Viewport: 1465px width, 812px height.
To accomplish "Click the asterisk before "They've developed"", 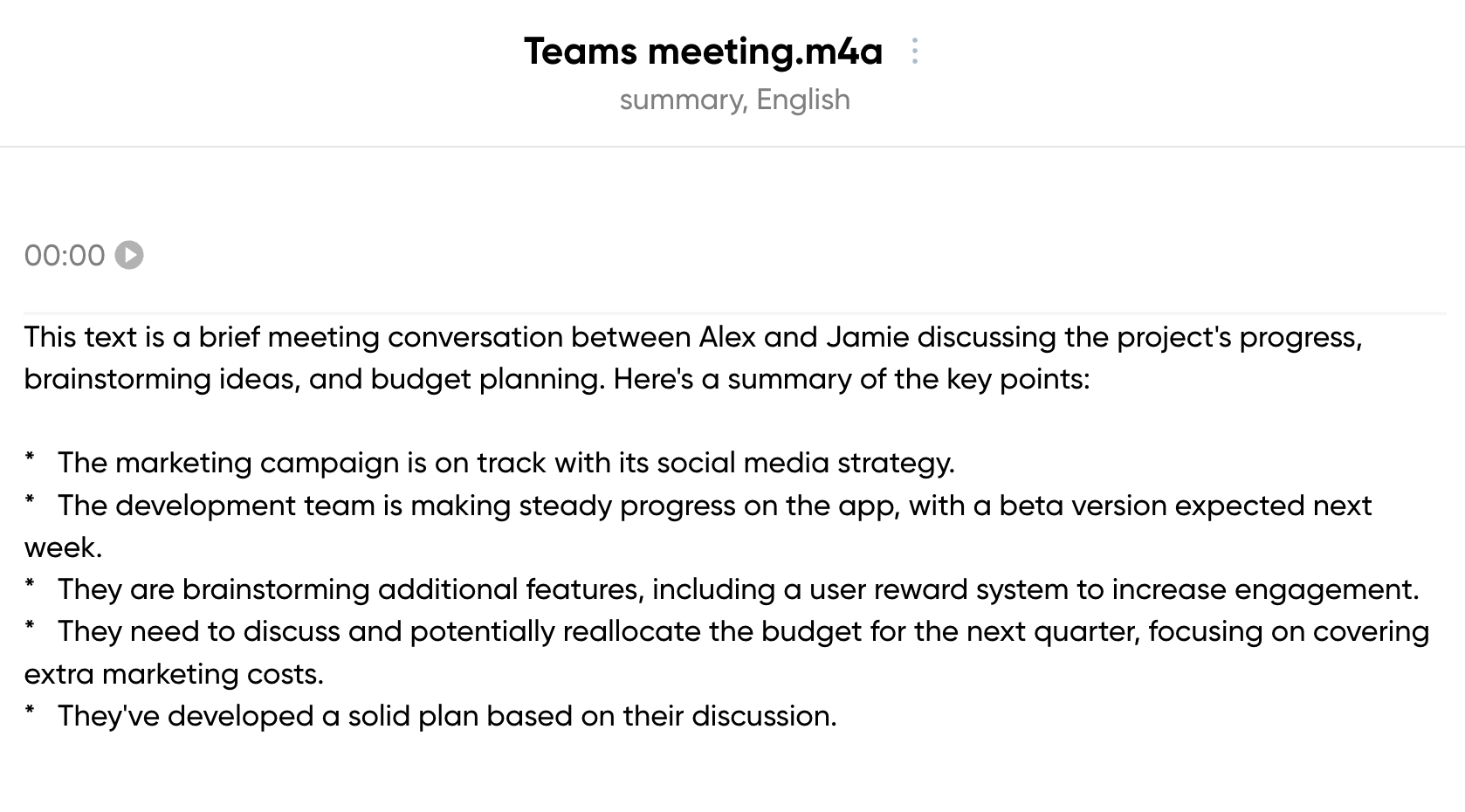I will tap(30, 712).
